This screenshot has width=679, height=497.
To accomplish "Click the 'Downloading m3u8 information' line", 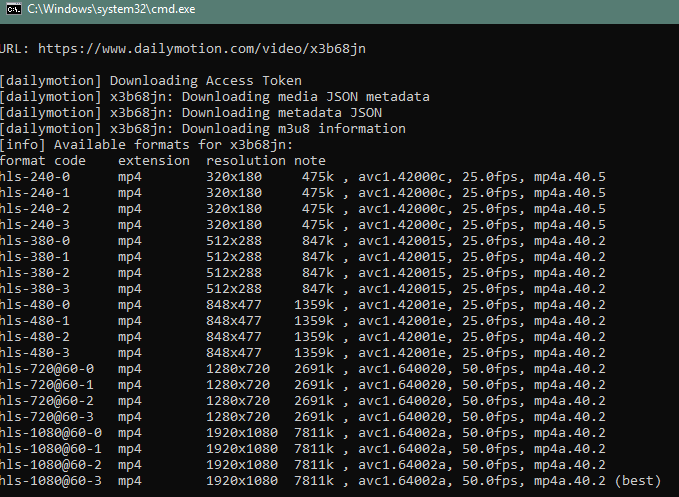I will click(x=203, y=129).
